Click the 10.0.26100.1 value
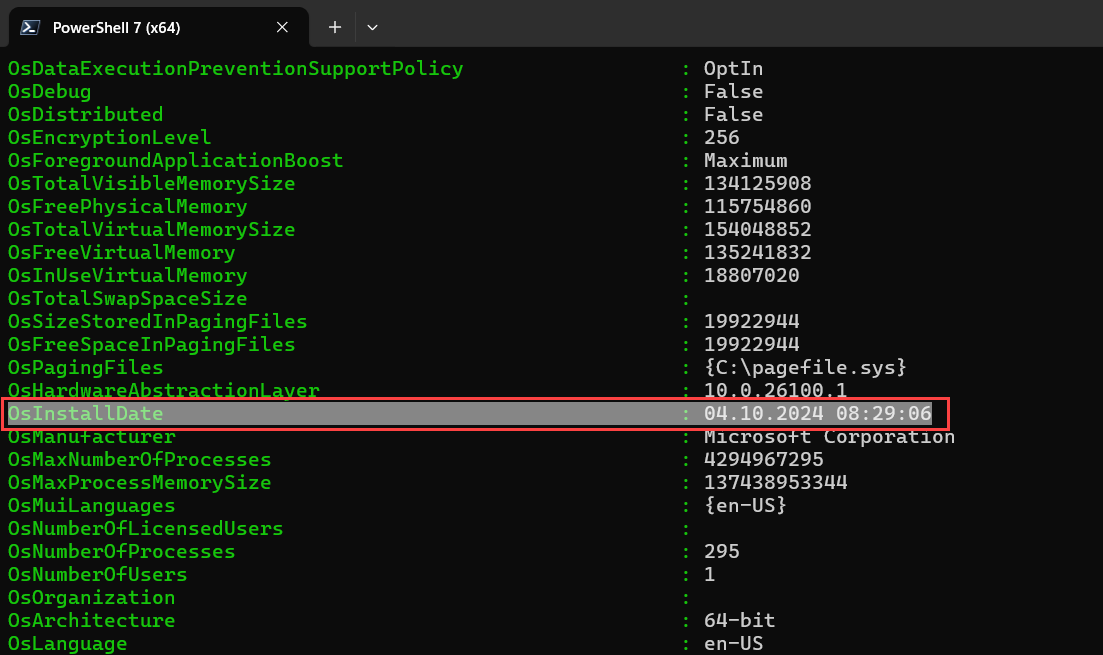 tap(776, 390)
